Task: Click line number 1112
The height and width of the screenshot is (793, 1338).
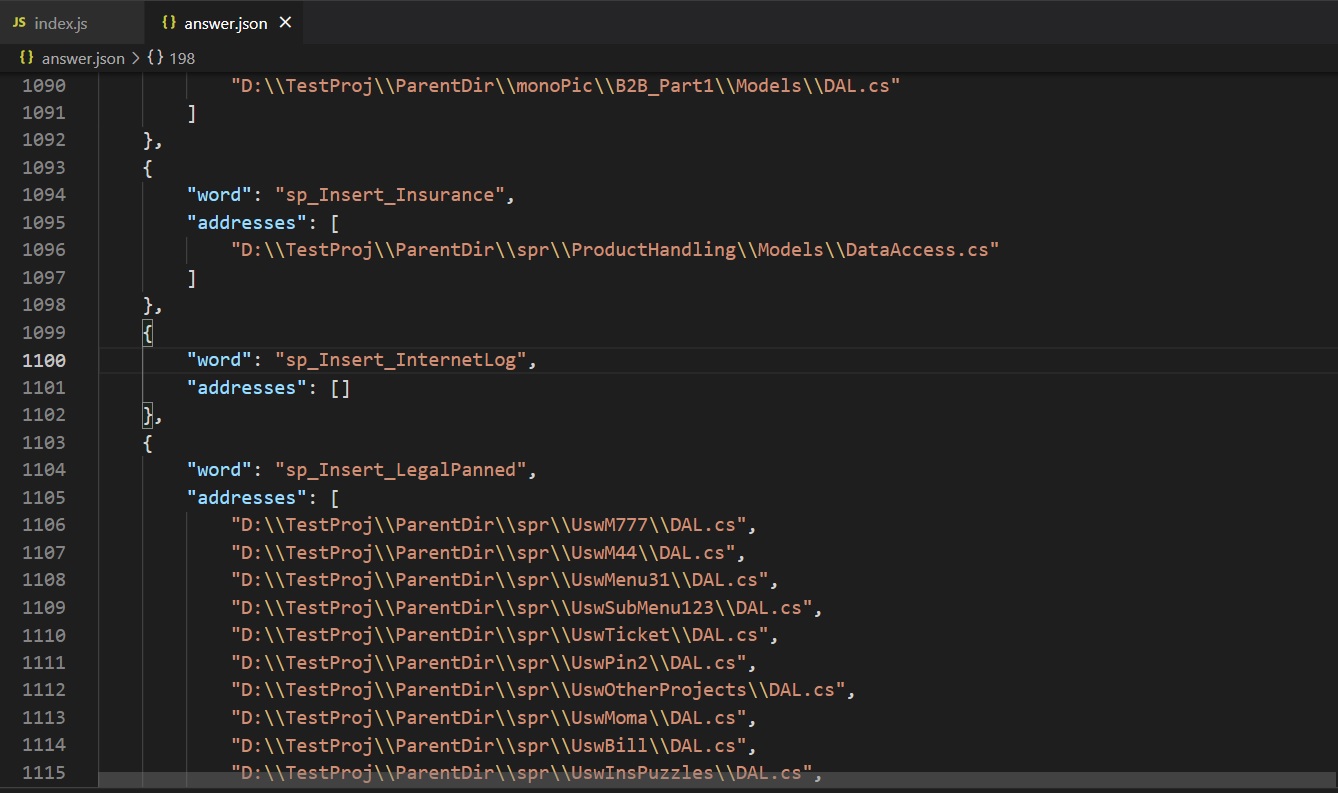Action: pyautogui.click(x=44, y=689)
